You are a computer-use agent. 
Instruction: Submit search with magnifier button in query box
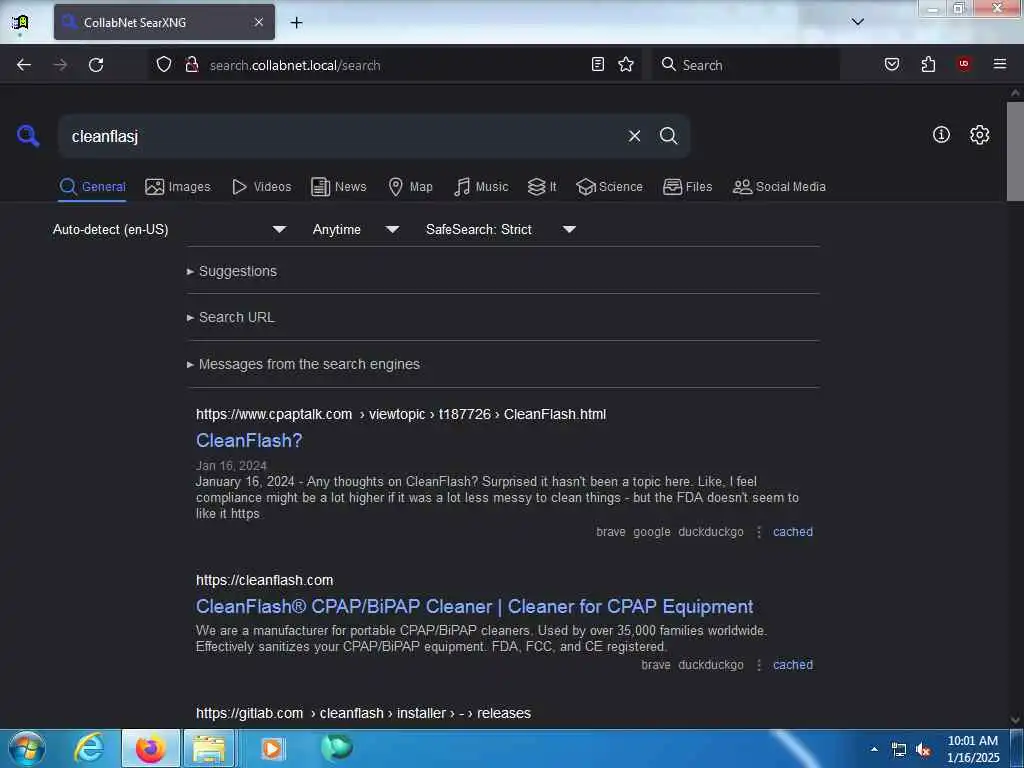tap(668, 136)
